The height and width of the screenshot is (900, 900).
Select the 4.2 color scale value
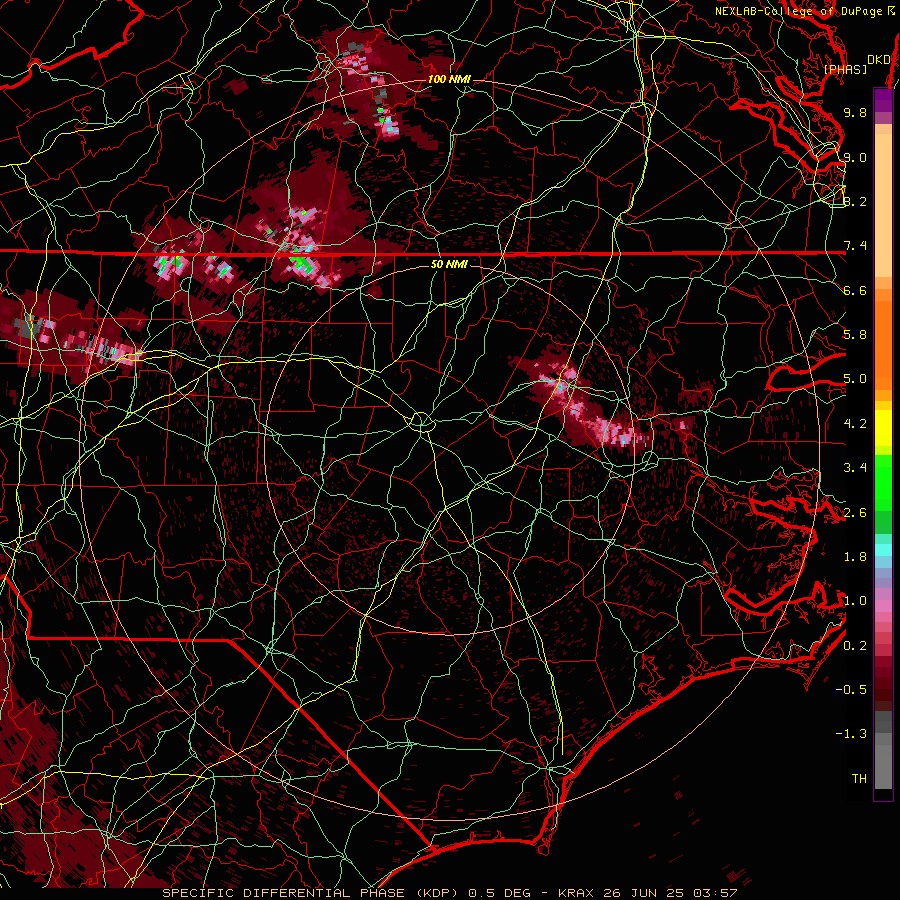[855, 424]
